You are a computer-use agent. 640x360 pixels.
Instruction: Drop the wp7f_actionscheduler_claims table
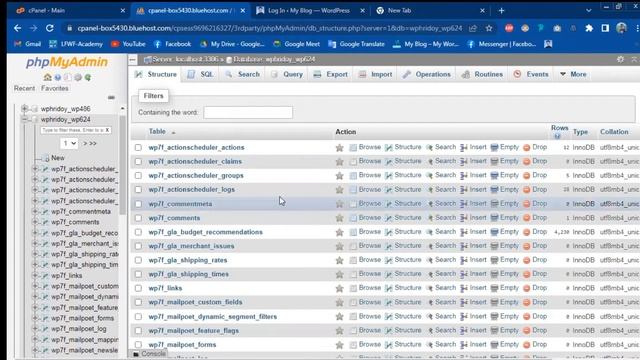point(535,161)
